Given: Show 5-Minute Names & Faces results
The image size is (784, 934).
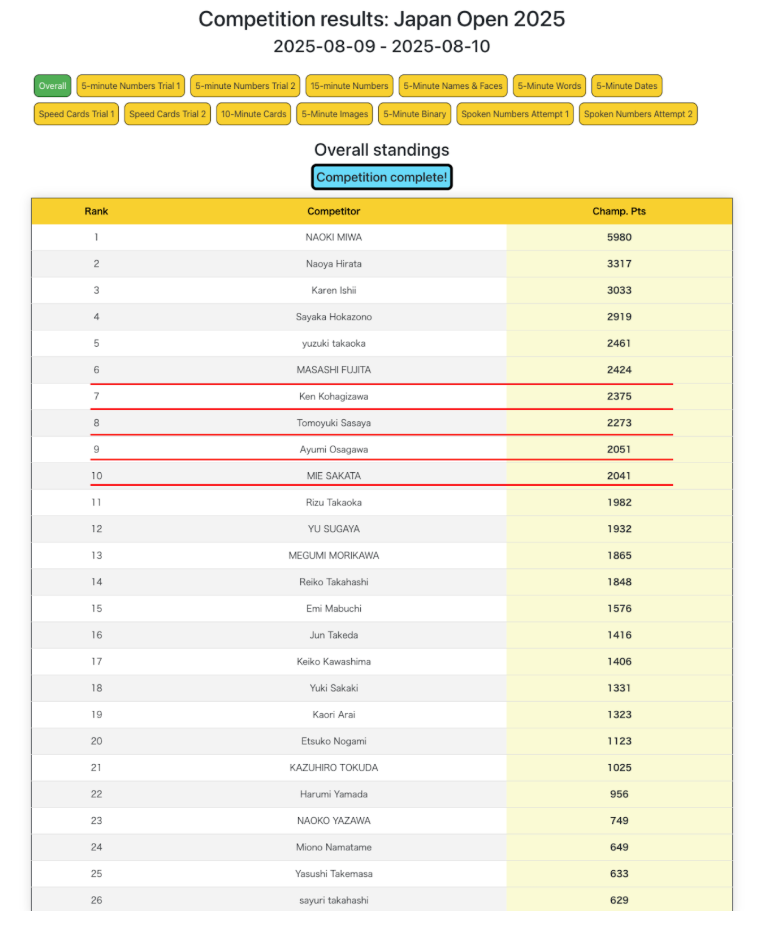Looking at the screenshot, I should [x=453, y=86].
